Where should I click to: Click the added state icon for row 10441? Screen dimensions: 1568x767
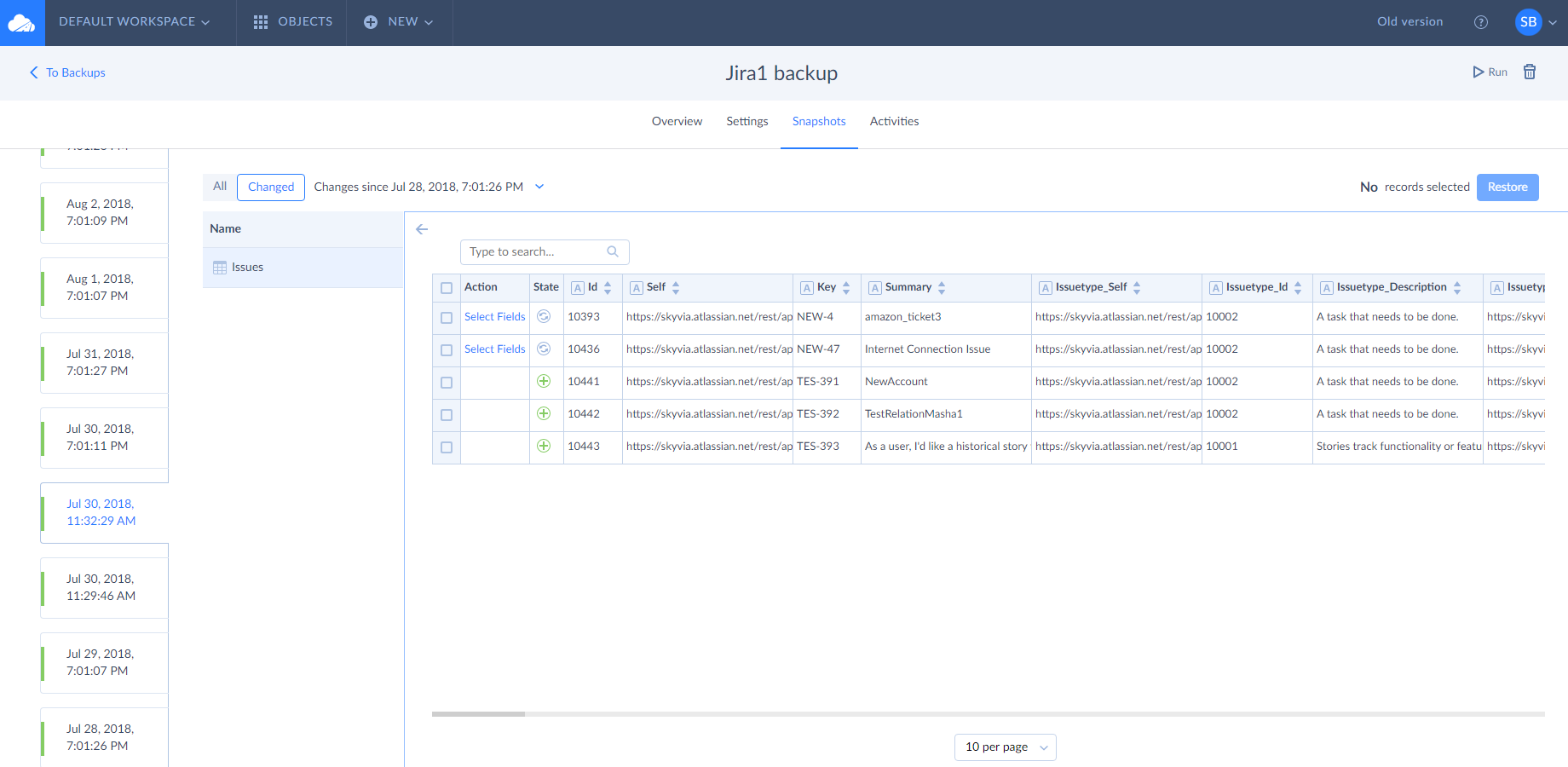point(544,381)
